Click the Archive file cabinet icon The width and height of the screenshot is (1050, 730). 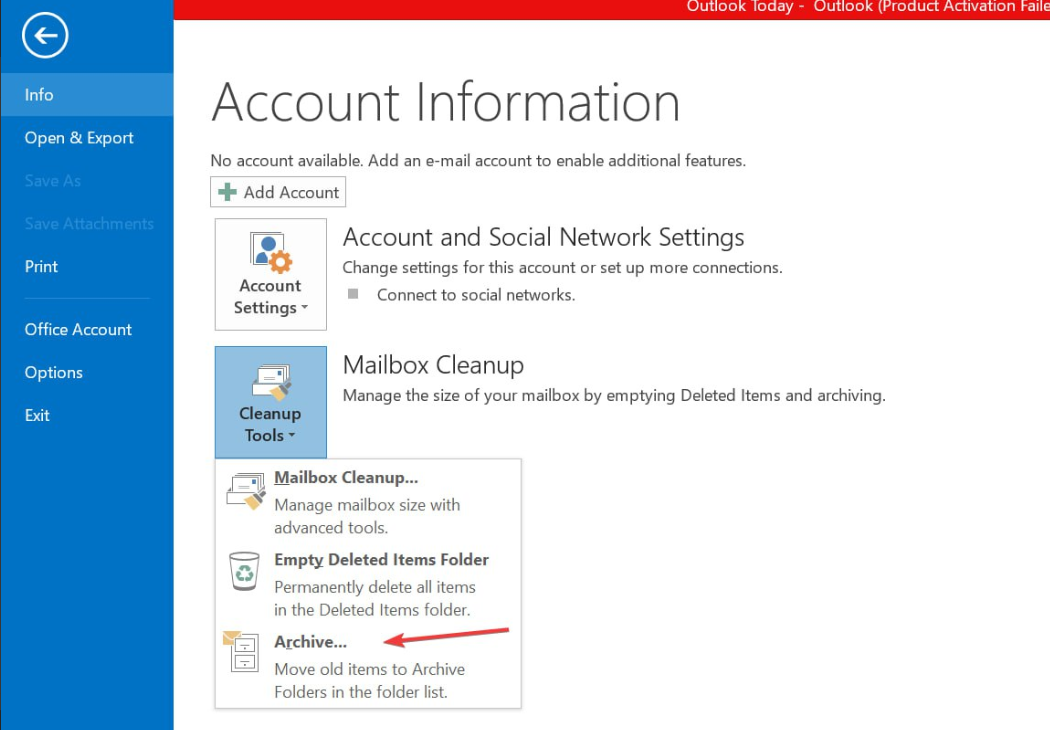(x=241, y=651)
